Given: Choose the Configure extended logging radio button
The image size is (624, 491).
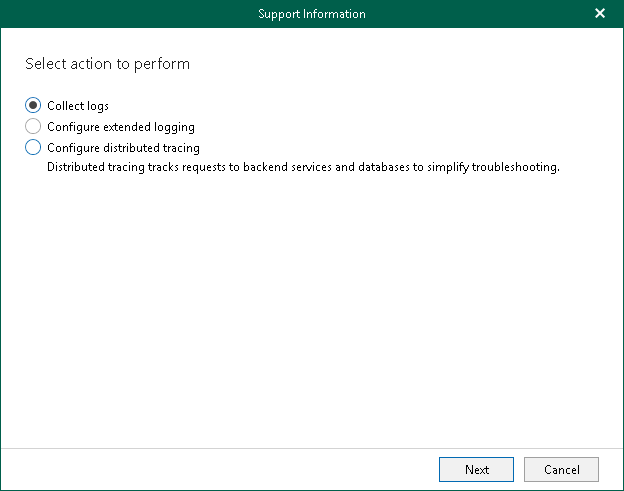Looking at the screenshot, I should coord(33,127).
